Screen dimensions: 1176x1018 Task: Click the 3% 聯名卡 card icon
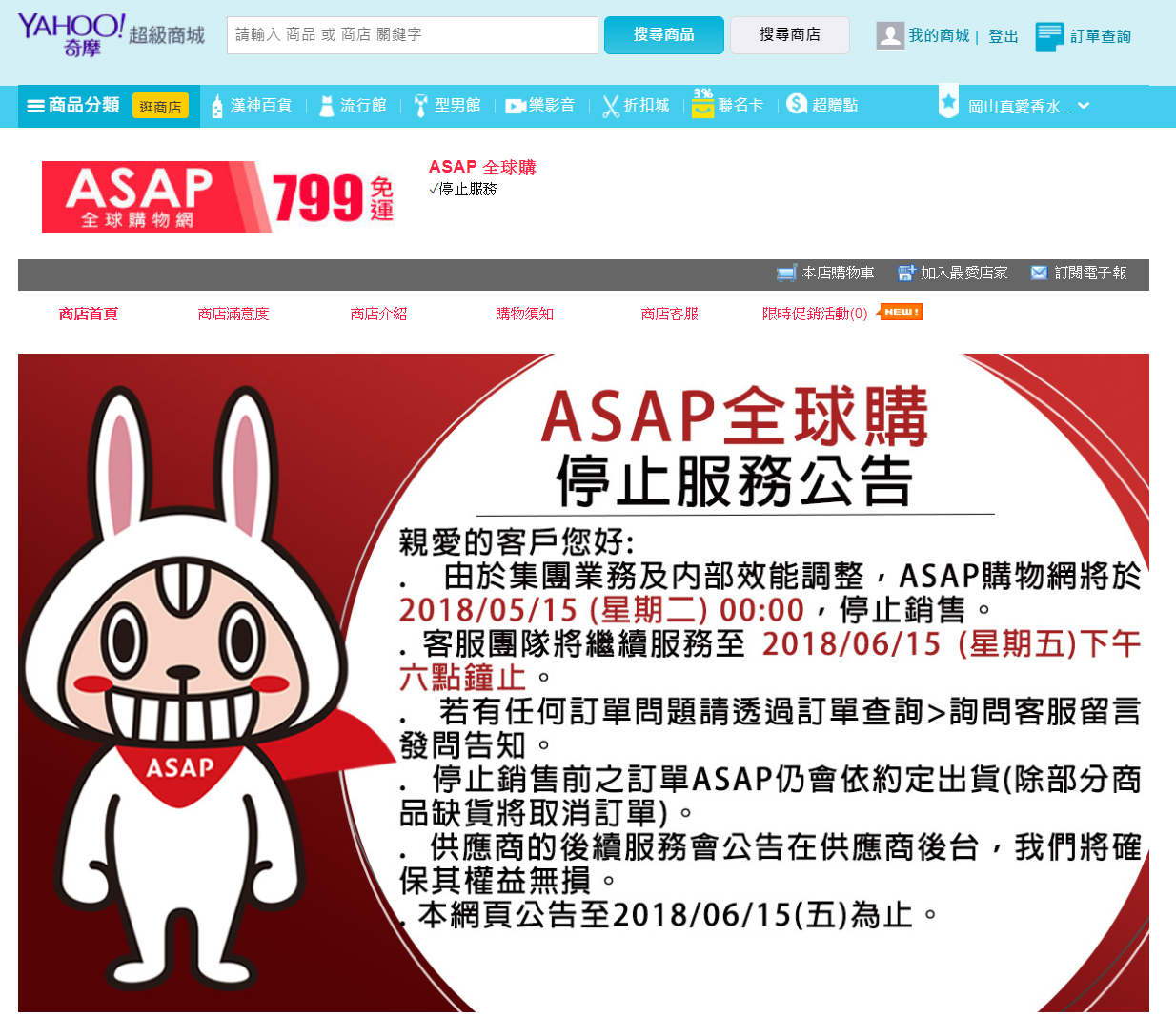click(x=700, y=103)
